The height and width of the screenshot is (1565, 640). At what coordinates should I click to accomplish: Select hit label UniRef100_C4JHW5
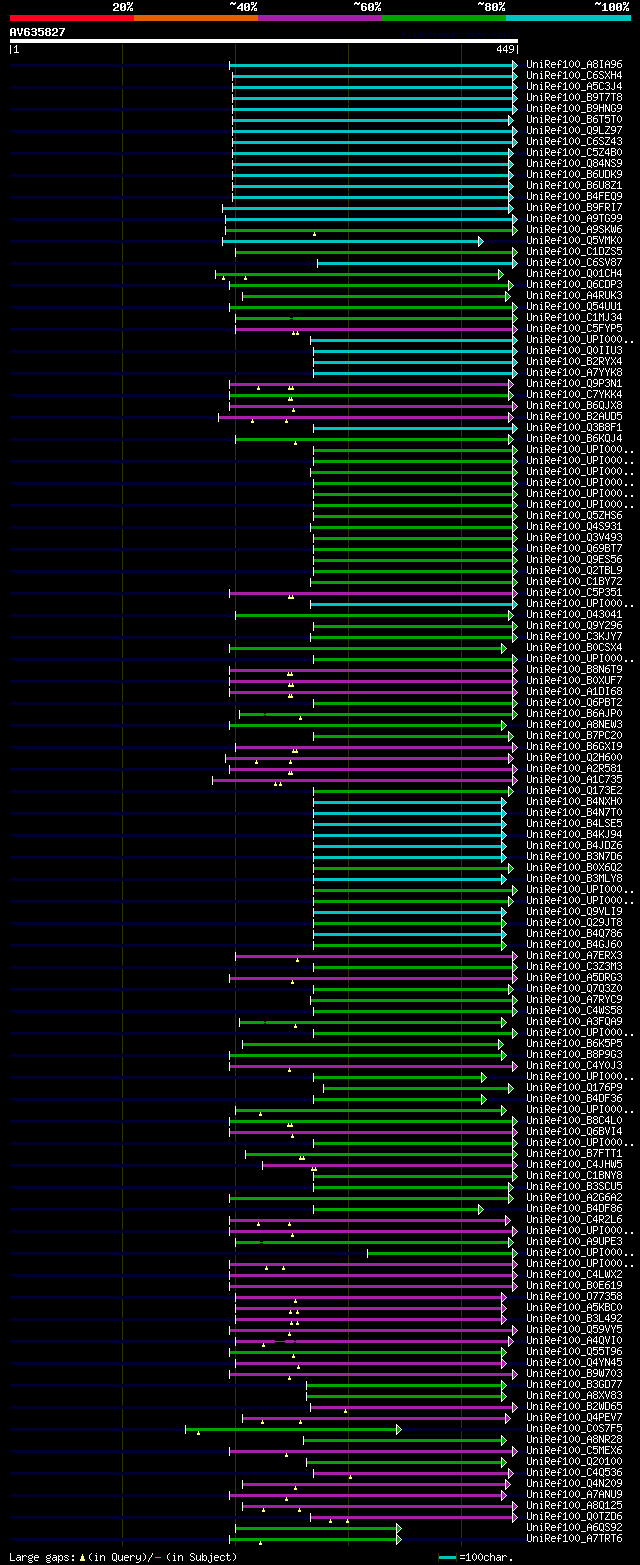pos(574,1164)
